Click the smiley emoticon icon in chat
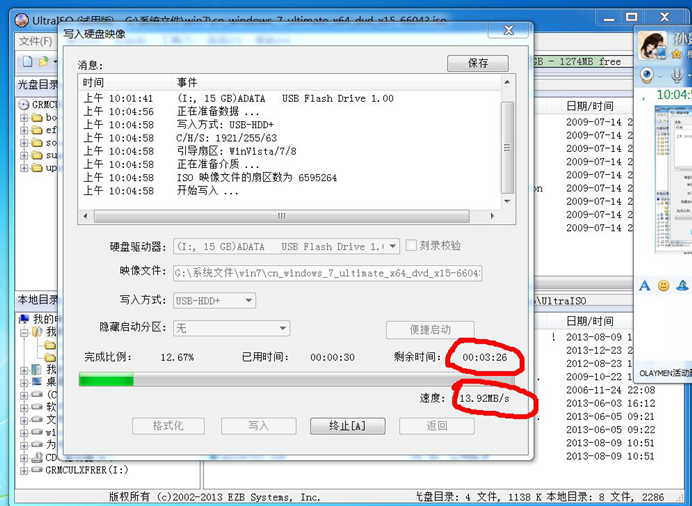The width and height of the screenshot is (692, 506). (x=663, y=285)
